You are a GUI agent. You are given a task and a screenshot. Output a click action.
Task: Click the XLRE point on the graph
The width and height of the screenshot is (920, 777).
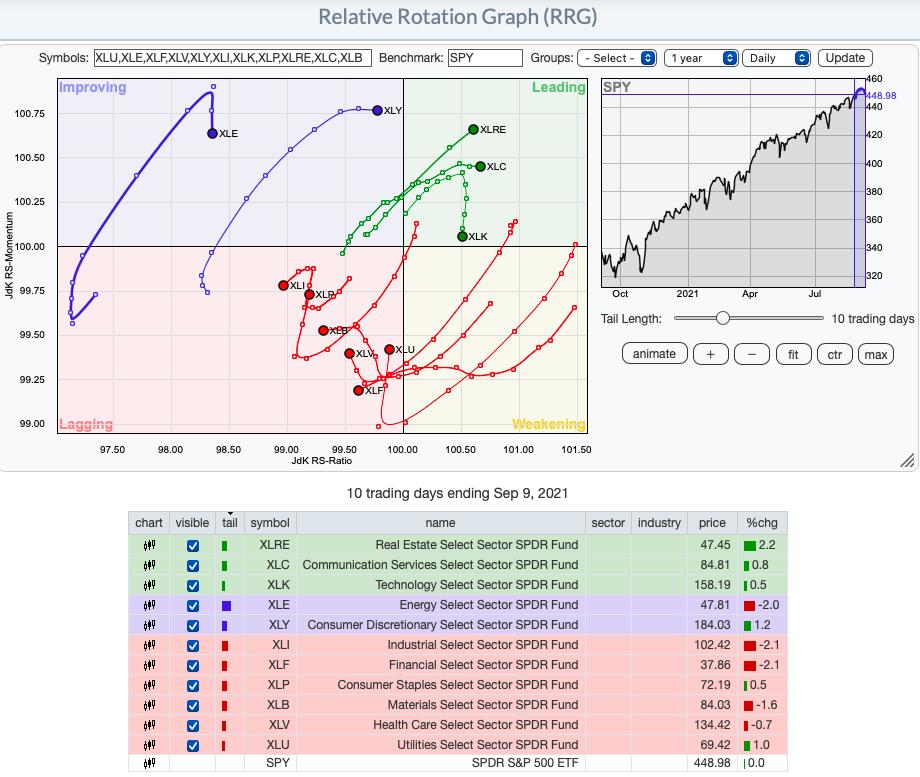pos(473,129)
